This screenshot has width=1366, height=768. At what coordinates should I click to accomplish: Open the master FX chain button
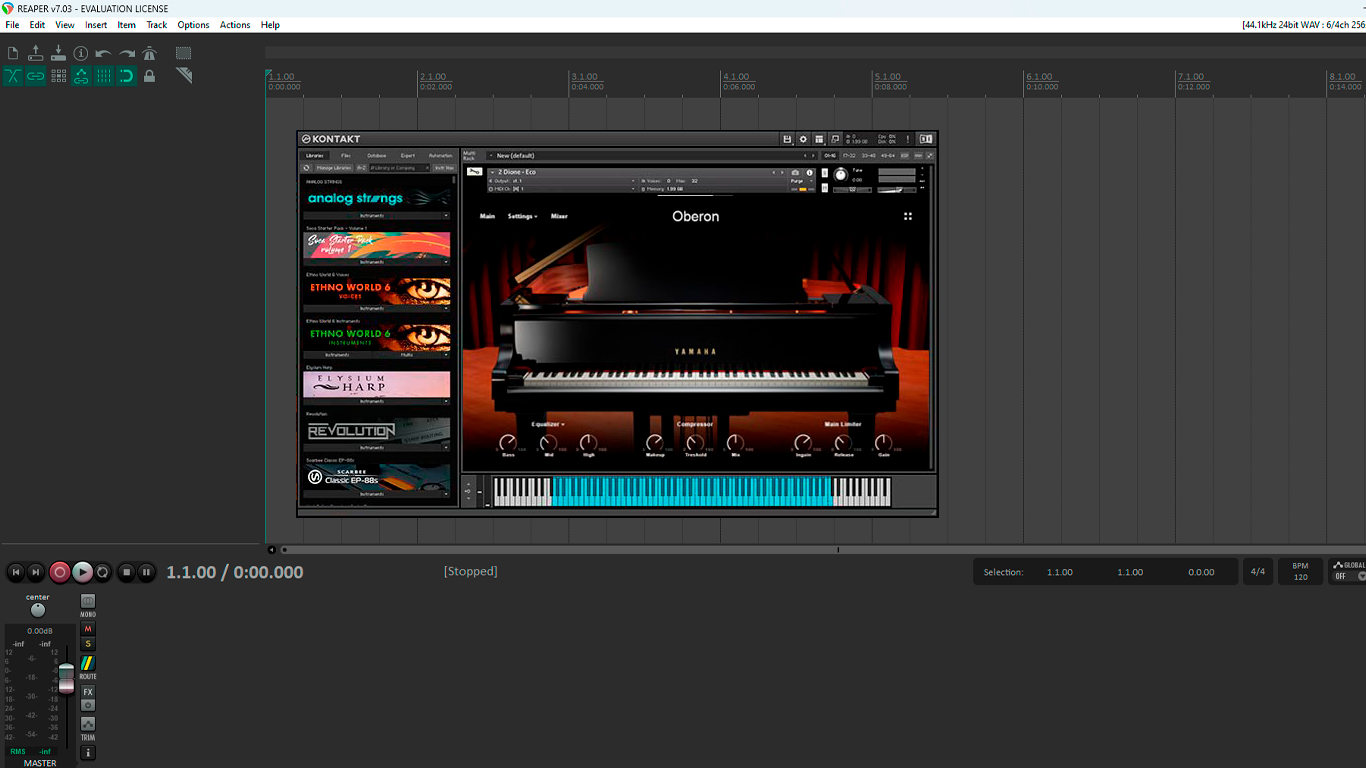click(88, 692)
